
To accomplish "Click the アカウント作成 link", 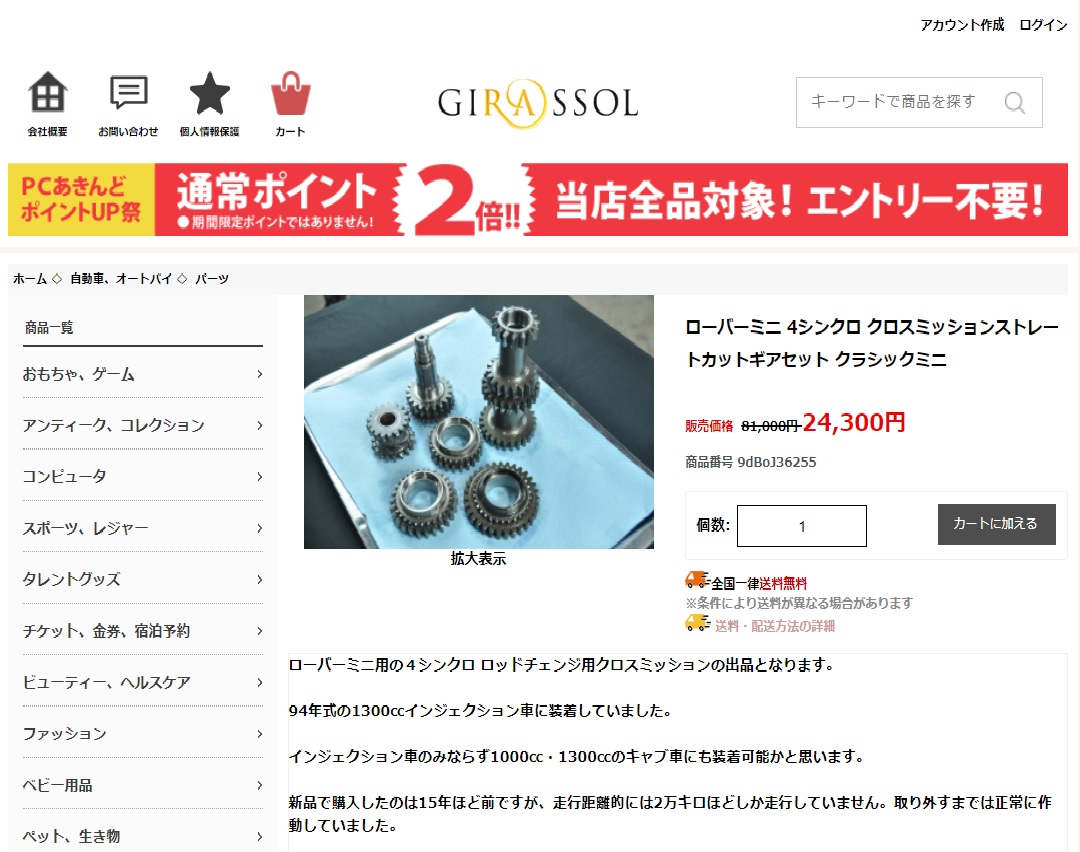I will point(962,25).
